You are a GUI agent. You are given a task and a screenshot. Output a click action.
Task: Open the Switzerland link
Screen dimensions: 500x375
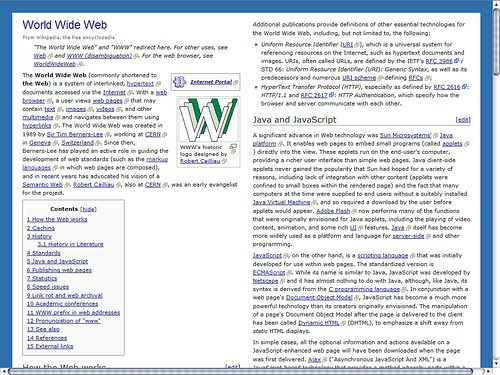77,143
